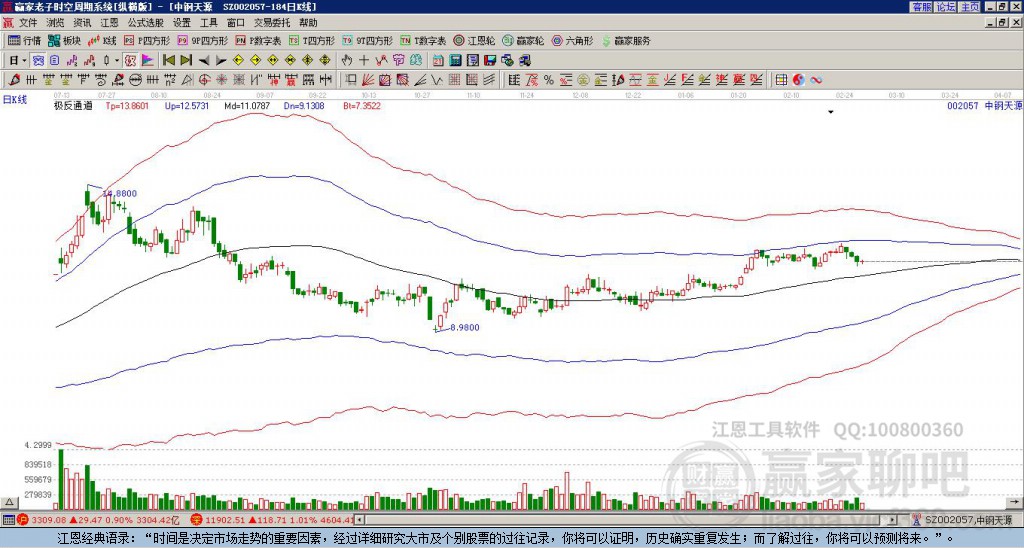The width and height of the screenshot is (1024, 548).
Task: Open 赢家服务 from the toolbar
Action: tap(626, 41)
